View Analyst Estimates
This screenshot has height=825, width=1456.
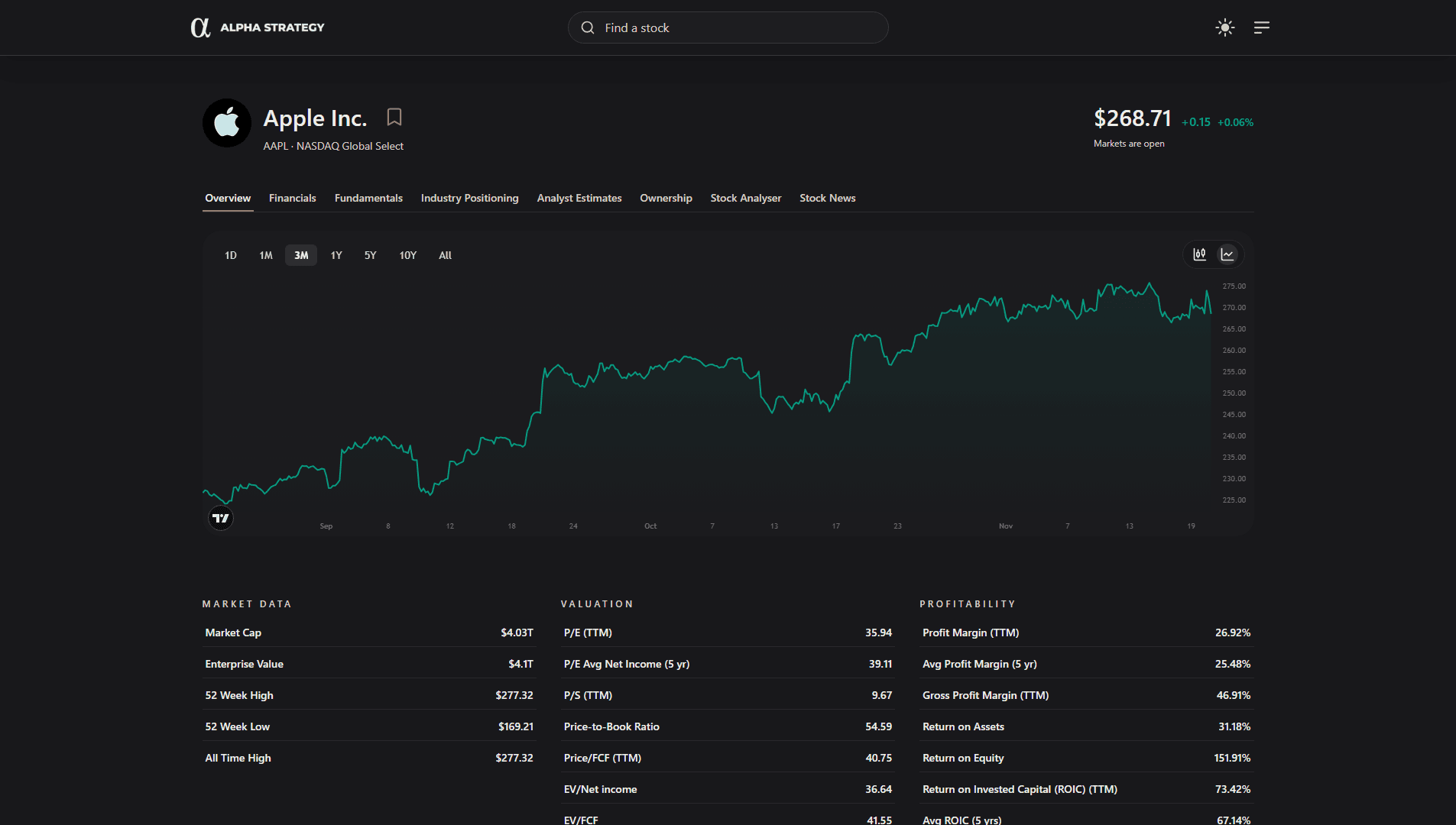coord(579,198)
